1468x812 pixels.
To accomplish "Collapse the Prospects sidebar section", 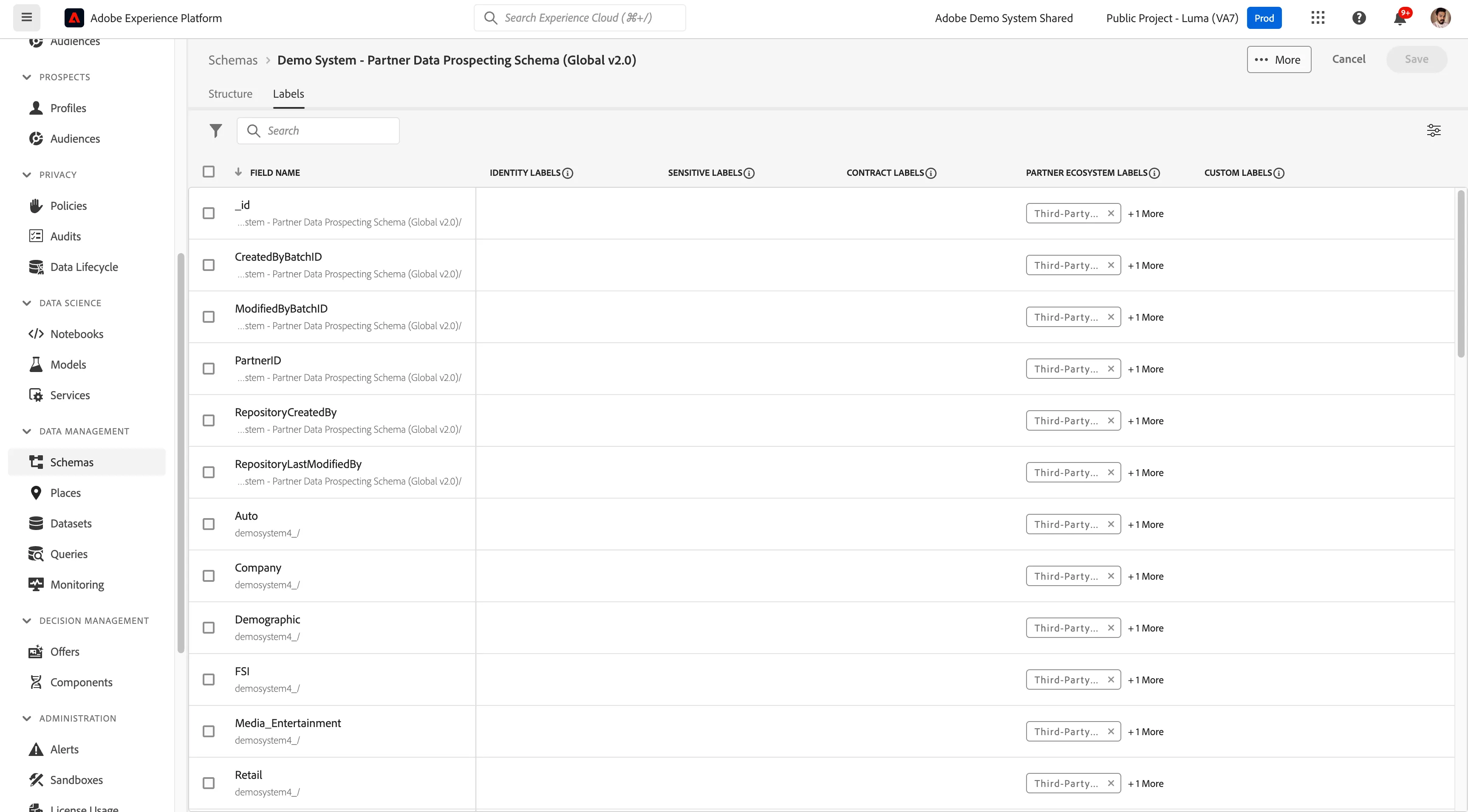I will coord(27,77).
